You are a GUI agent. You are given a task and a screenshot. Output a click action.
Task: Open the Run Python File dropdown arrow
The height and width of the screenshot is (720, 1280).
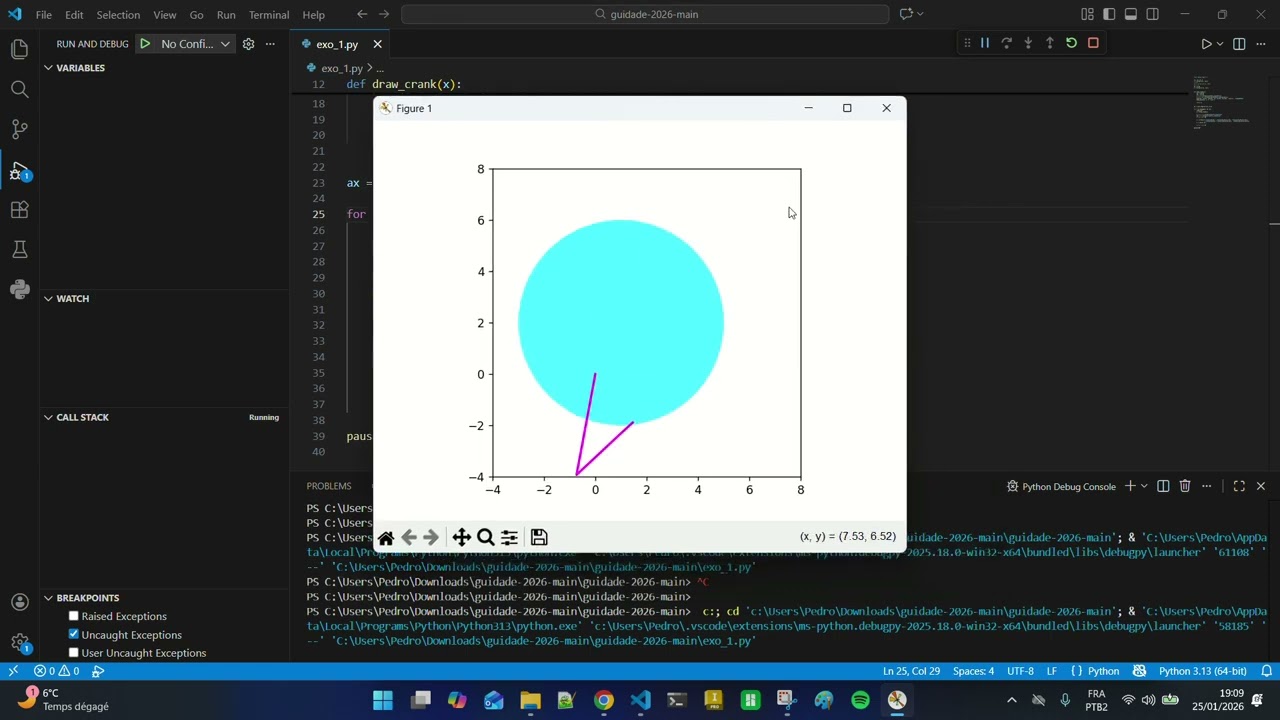[1220, 44]
